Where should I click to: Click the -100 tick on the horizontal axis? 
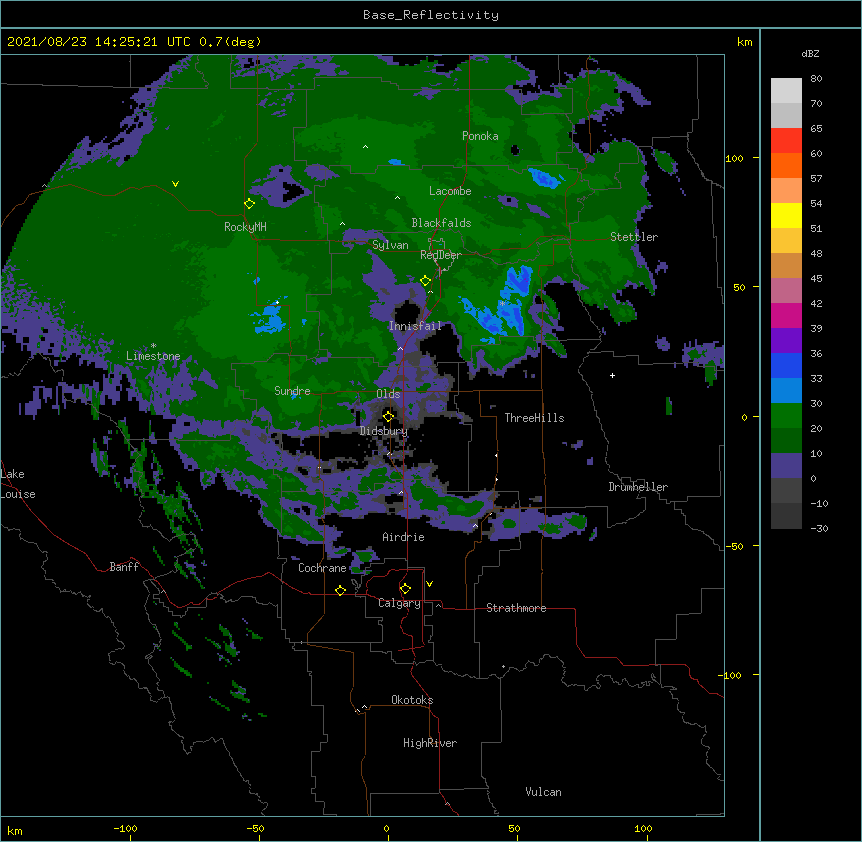(125, 828)
